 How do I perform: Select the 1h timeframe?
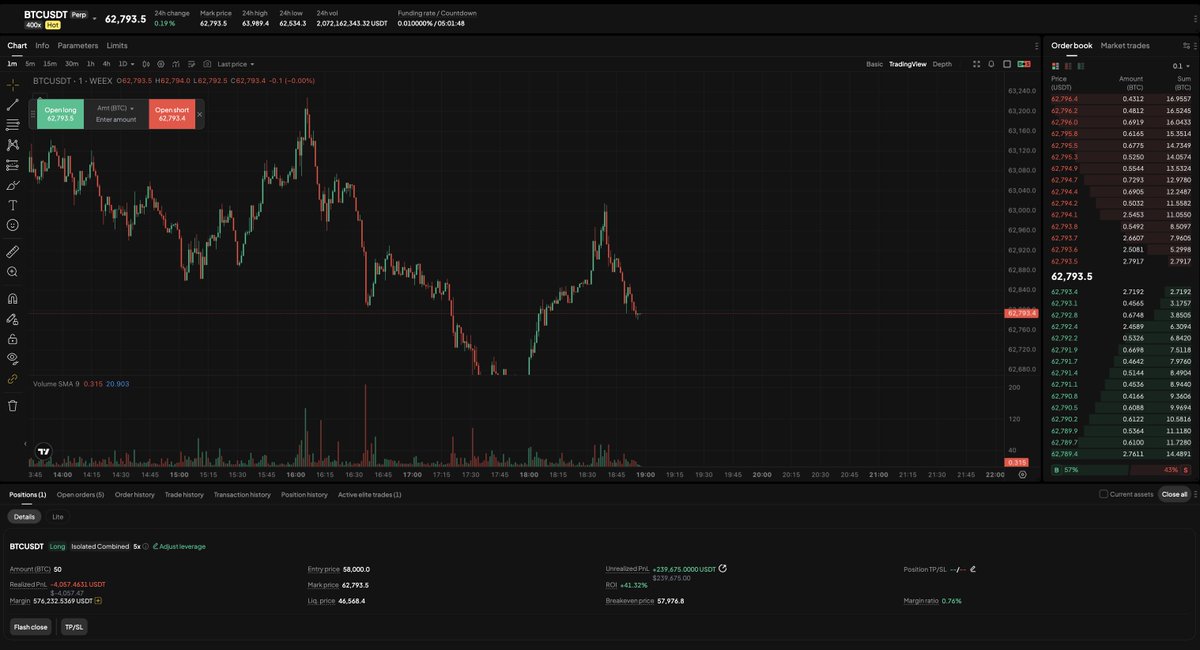[x=91, y=64]
